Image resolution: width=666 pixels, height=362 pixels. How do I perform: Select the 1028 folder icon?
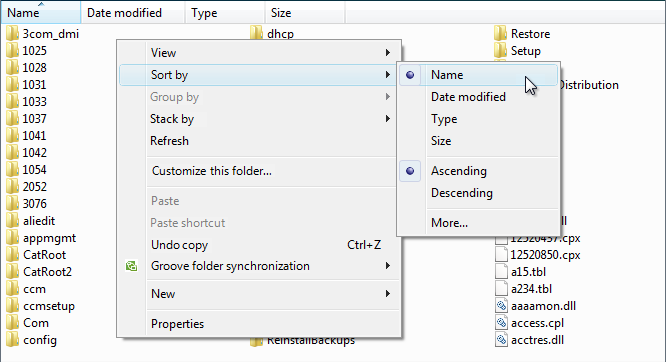(x=12, y=68)
